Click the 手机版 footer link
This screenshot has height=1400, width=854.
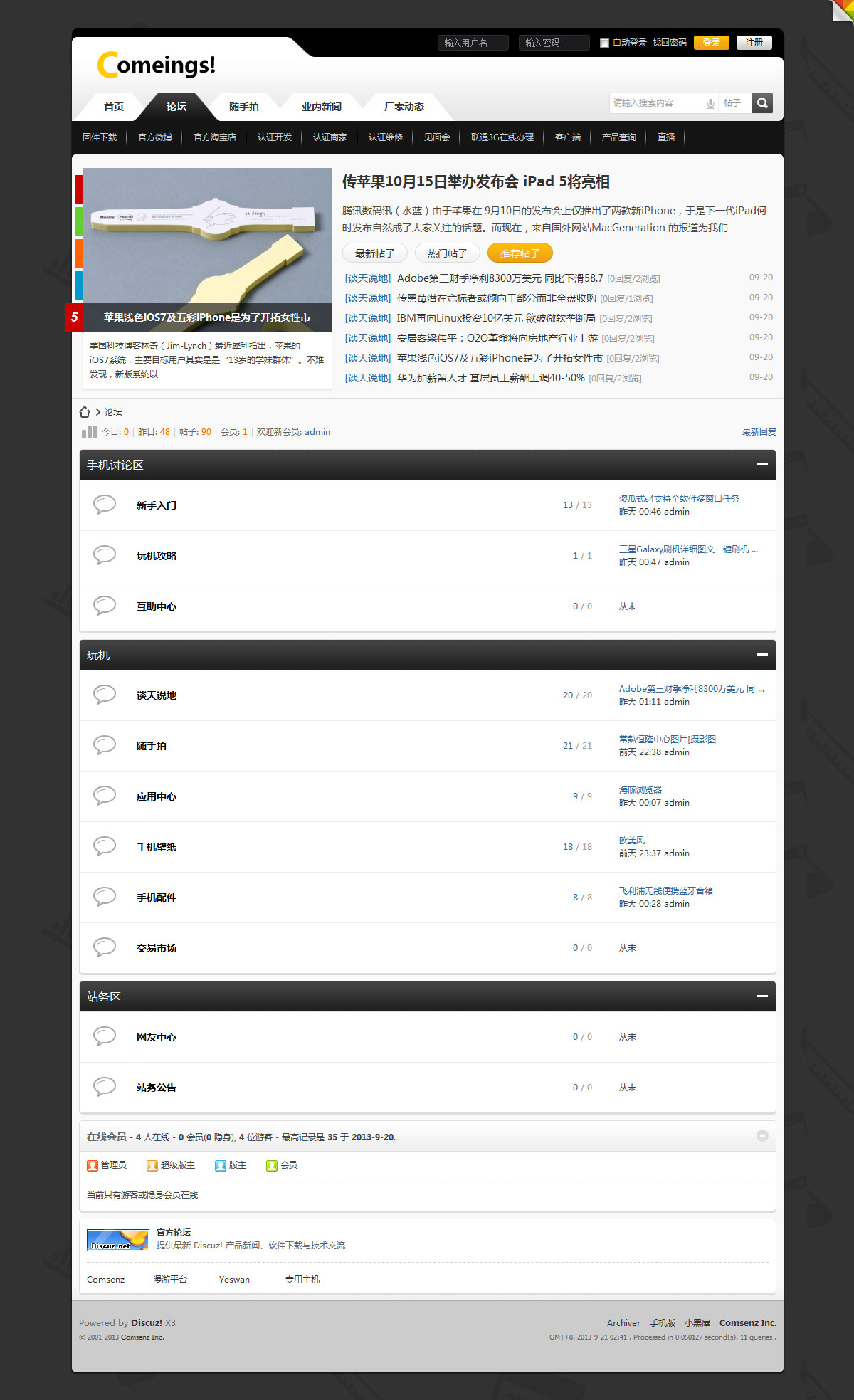663,1323
